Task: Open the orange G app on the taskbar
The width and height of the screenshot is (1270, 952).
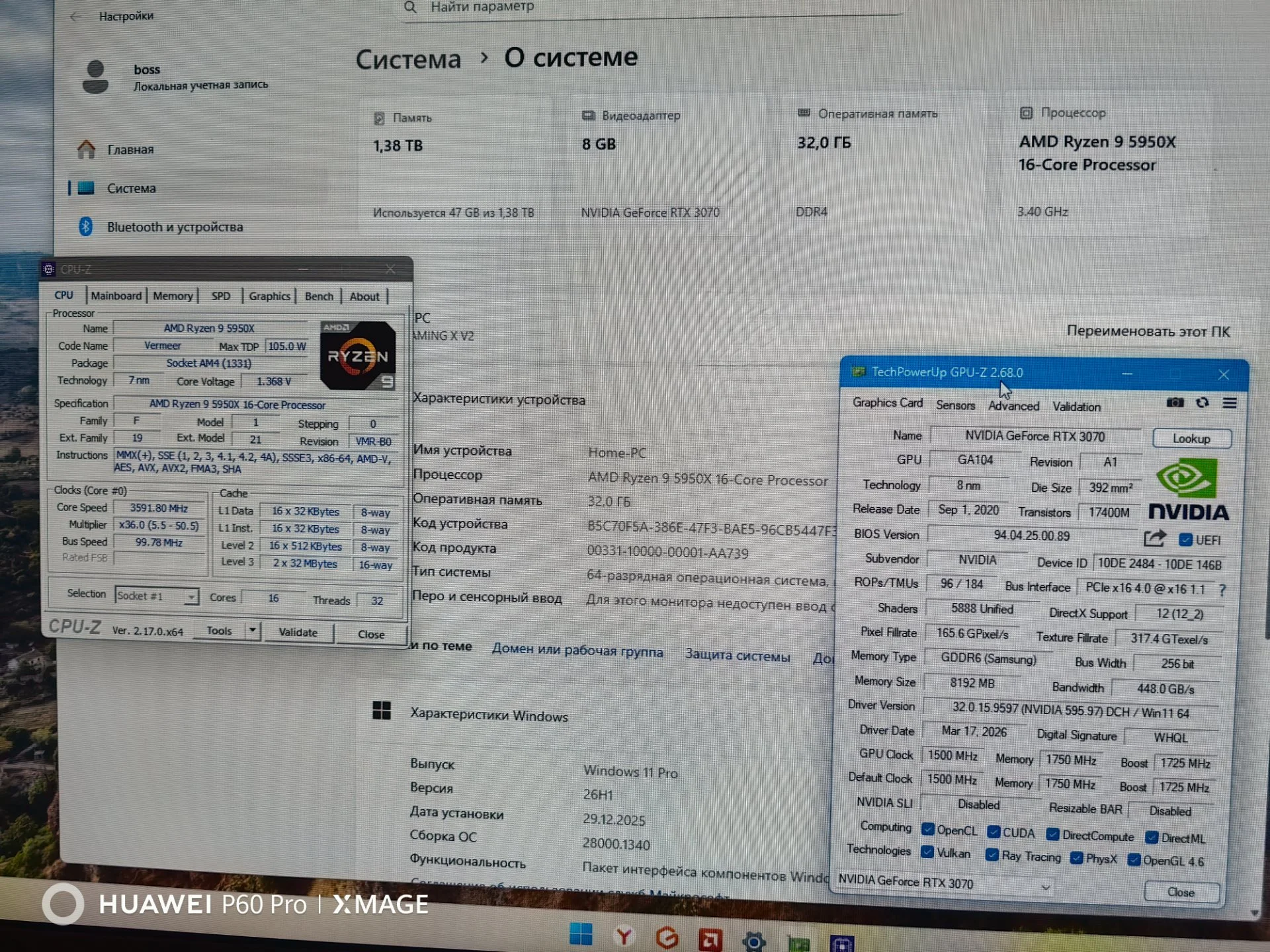Action: [667, 937]
